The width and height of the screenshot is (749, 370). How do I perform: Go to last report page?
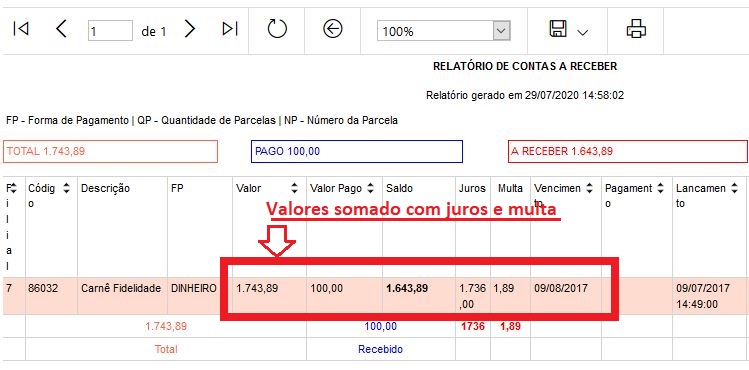click(x=230, y=29)
